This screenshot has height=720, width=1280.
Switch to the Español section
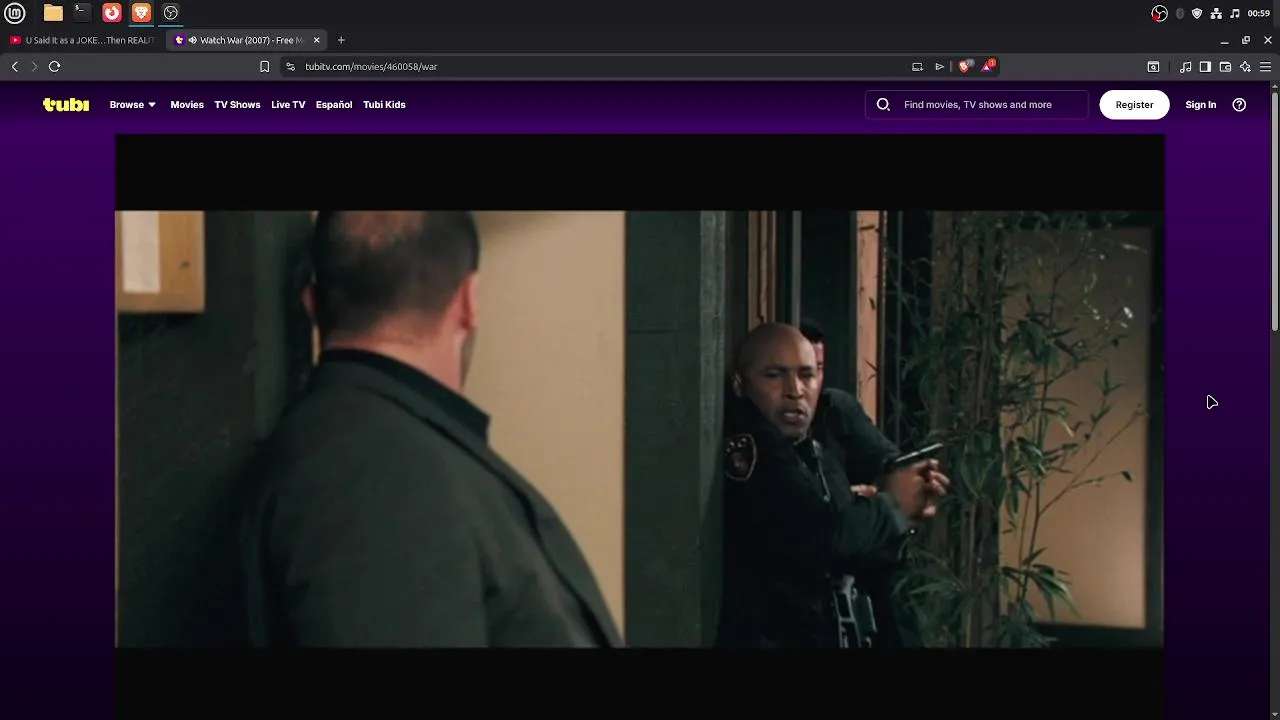pyautogui.click(x=334, y=104)
